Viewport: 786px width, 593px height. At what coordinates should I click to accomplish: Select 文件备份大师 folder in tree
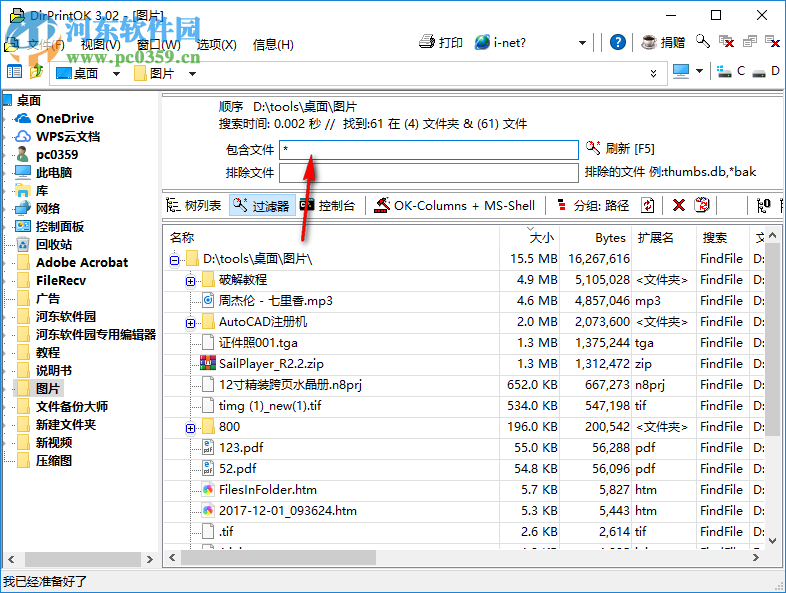point(72,407)
